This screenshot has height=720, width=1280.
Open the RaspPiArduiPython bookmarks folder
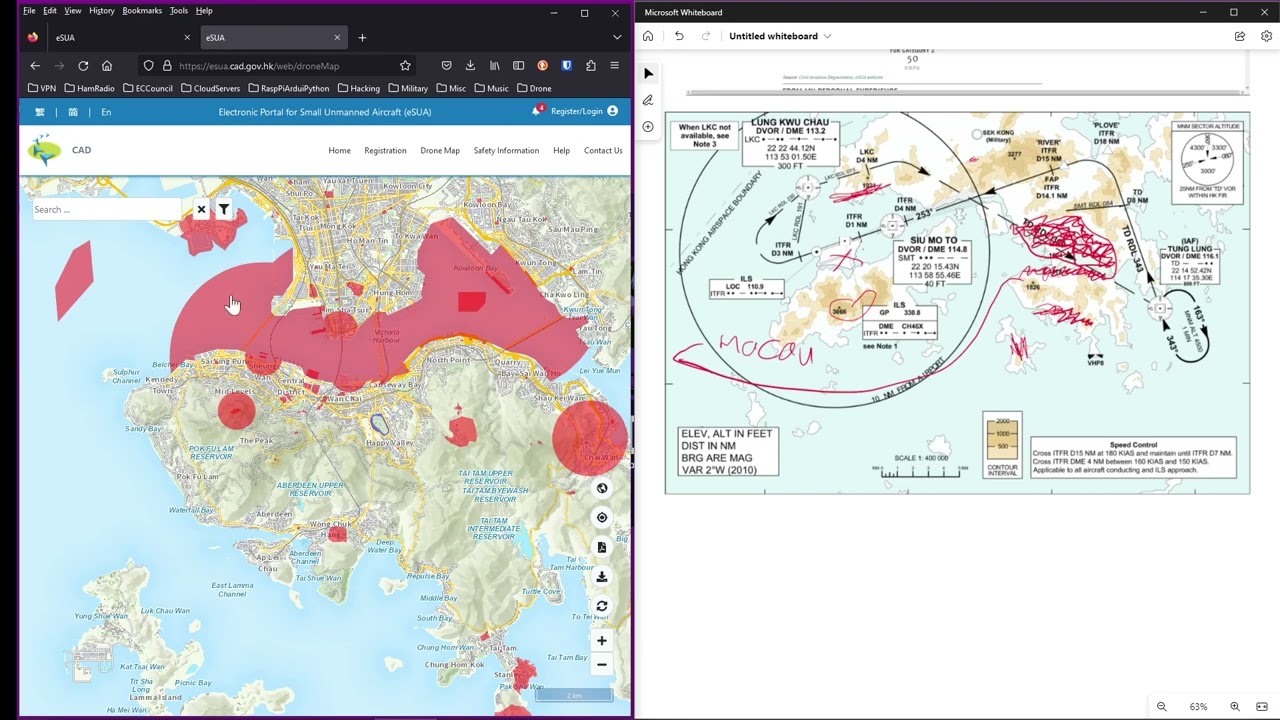point(288,88)
